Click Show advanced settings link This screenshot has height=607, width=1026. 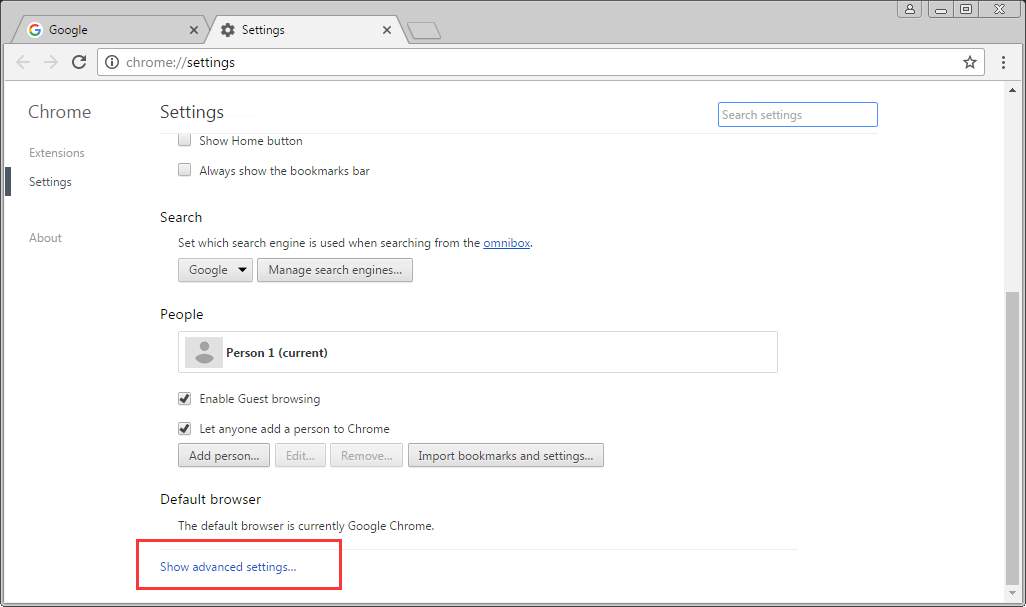pos(228,566)
